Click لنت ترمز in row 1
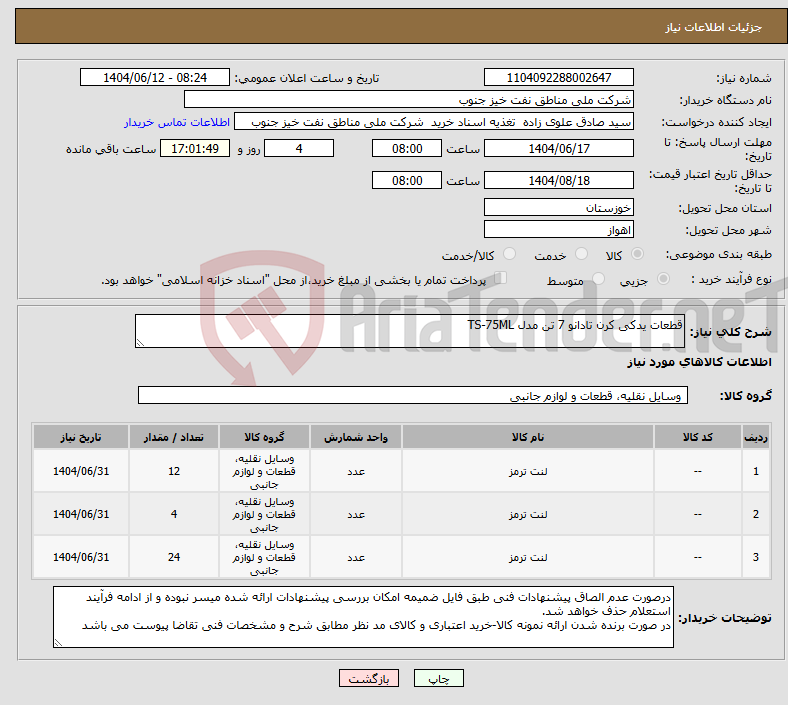 (x=528, y=471)
